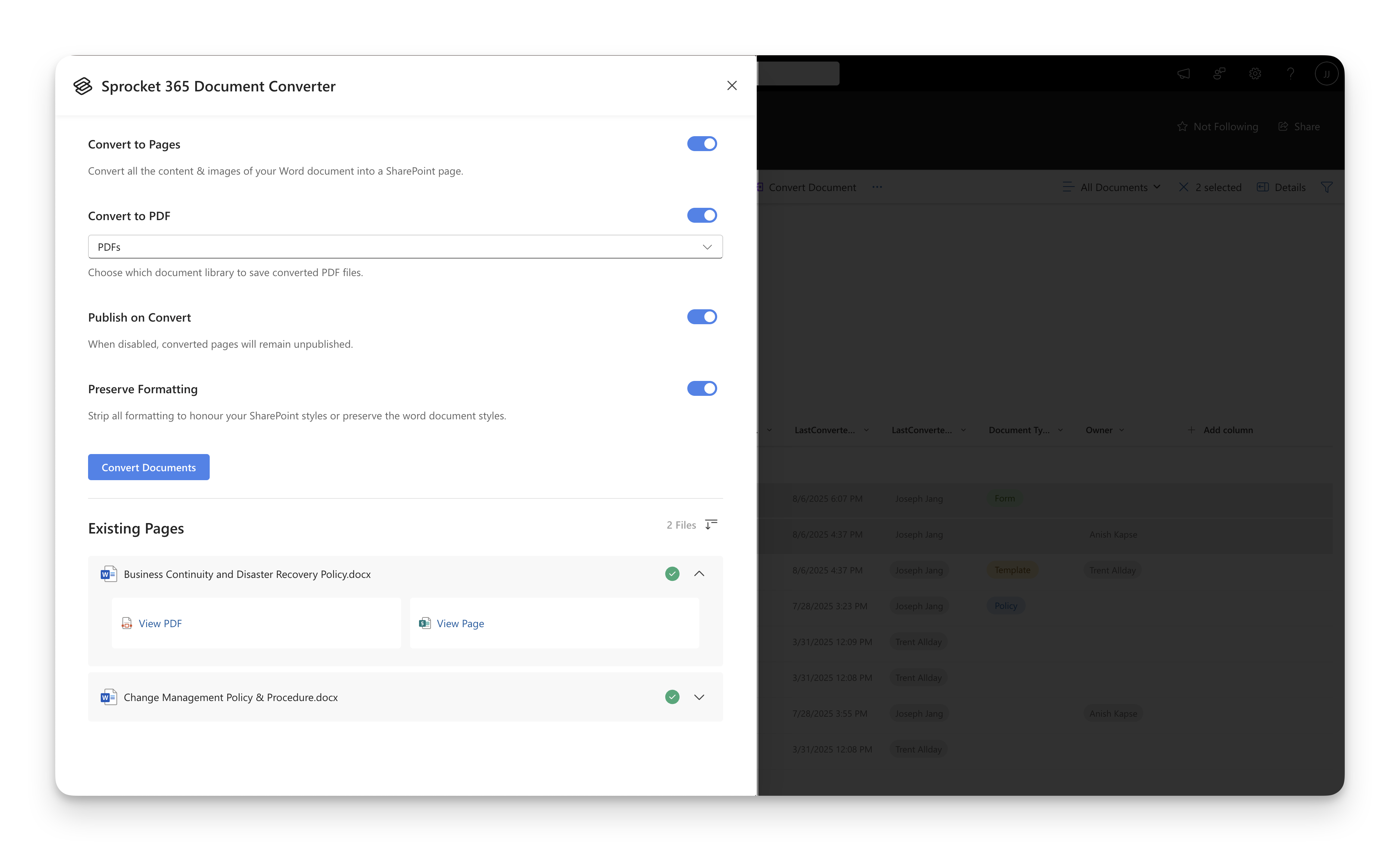Screen dimensions: 1400x851
Task: Disable the Convert to Pages toggle
Action: click(702, 144)
